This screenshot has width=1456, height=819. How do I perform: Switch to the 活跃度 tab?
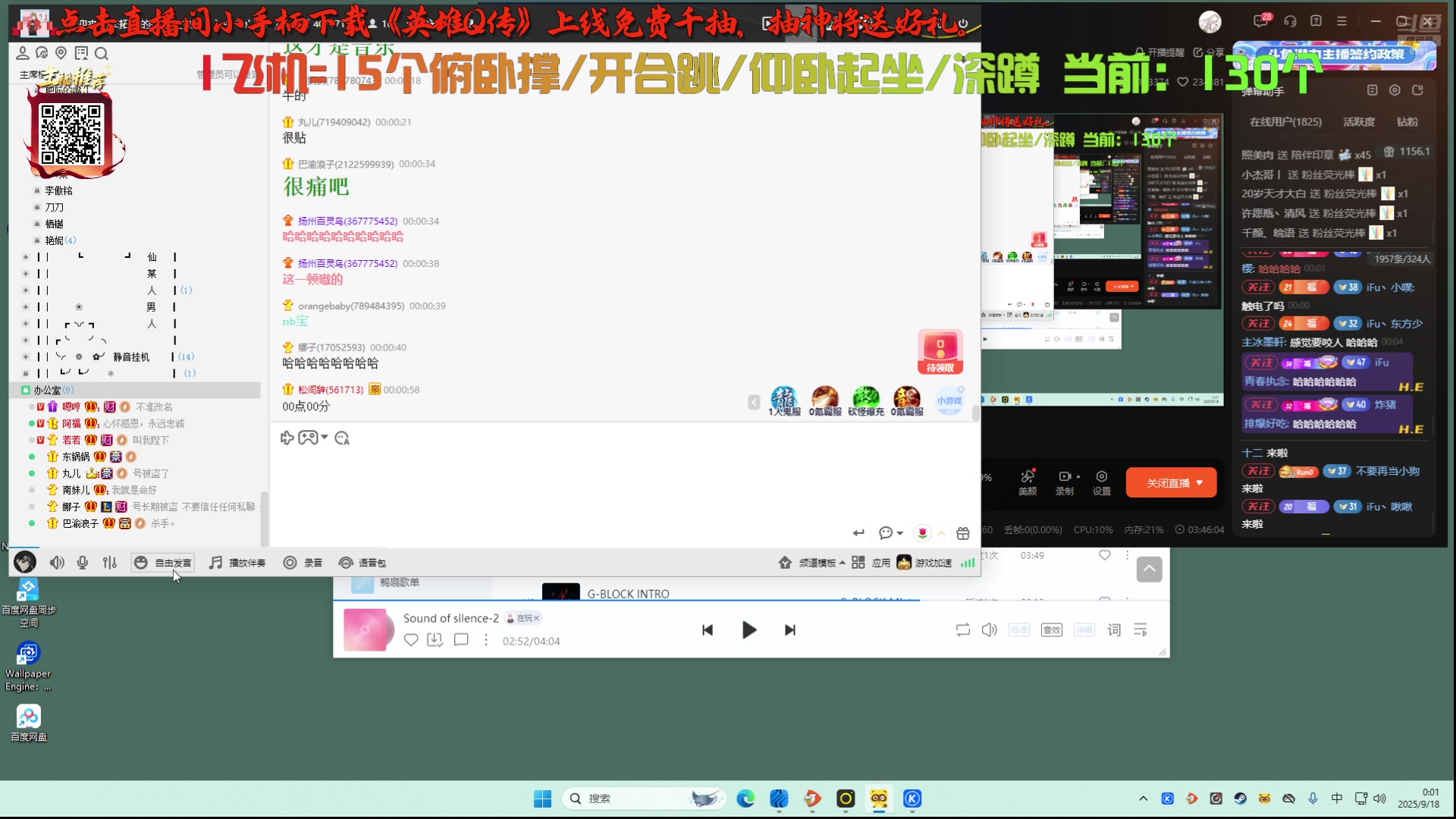click(x=1359, y=121)
